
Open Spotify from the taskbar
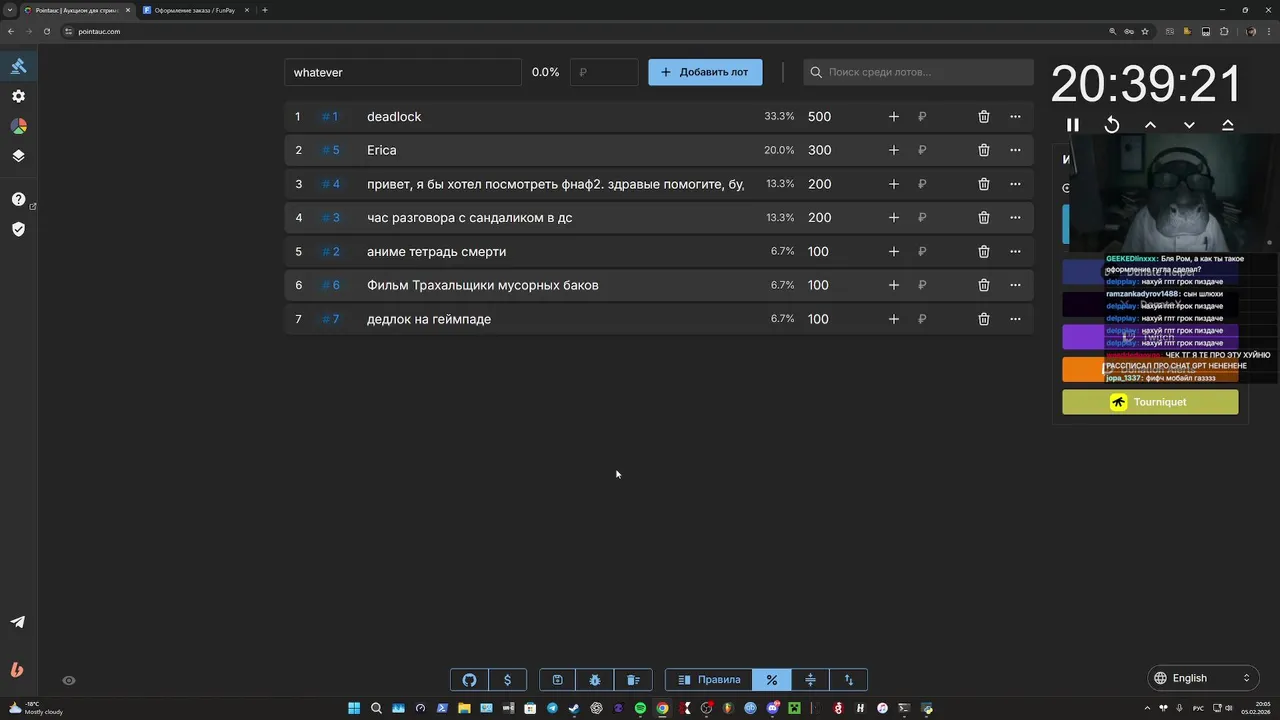[640, 708]
